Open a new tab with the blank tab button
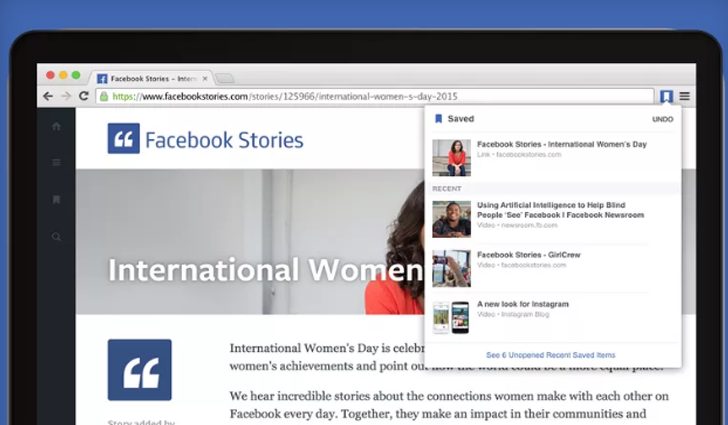 pyautogui.click(x=225, y=78)
